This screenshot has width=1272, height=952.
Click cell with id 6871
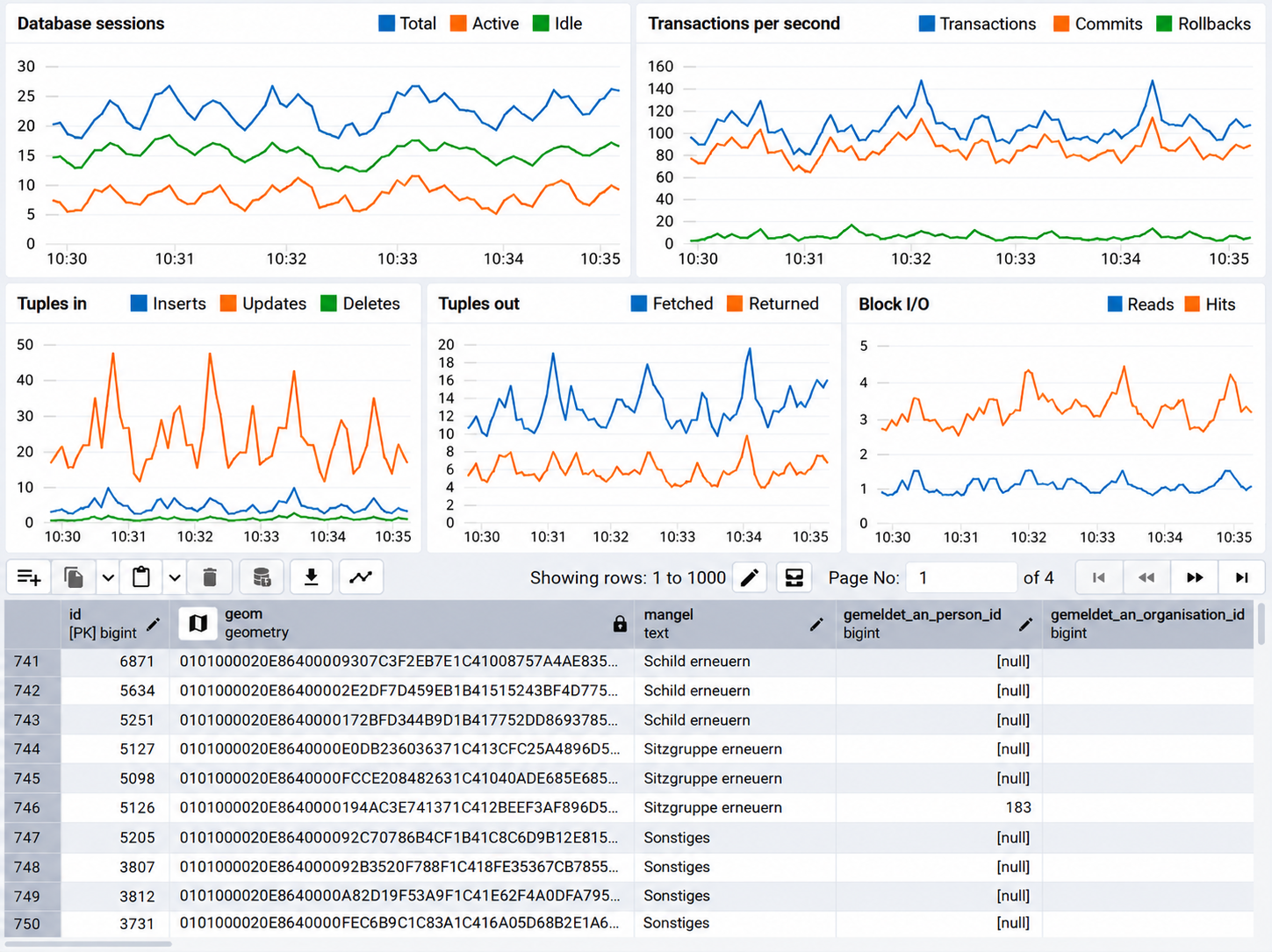click(114, 662)
